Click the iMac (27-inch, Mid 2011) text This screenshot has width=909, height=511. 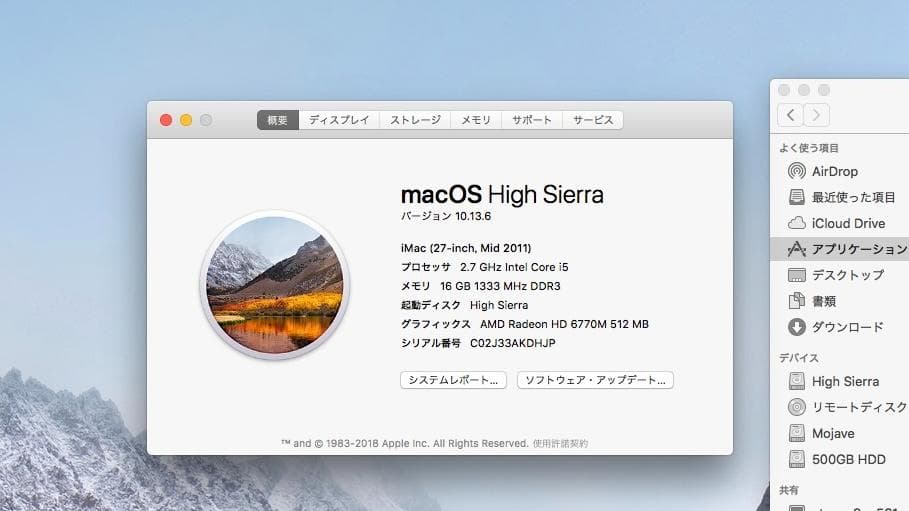pyautogui.click(x=466, y=248)
